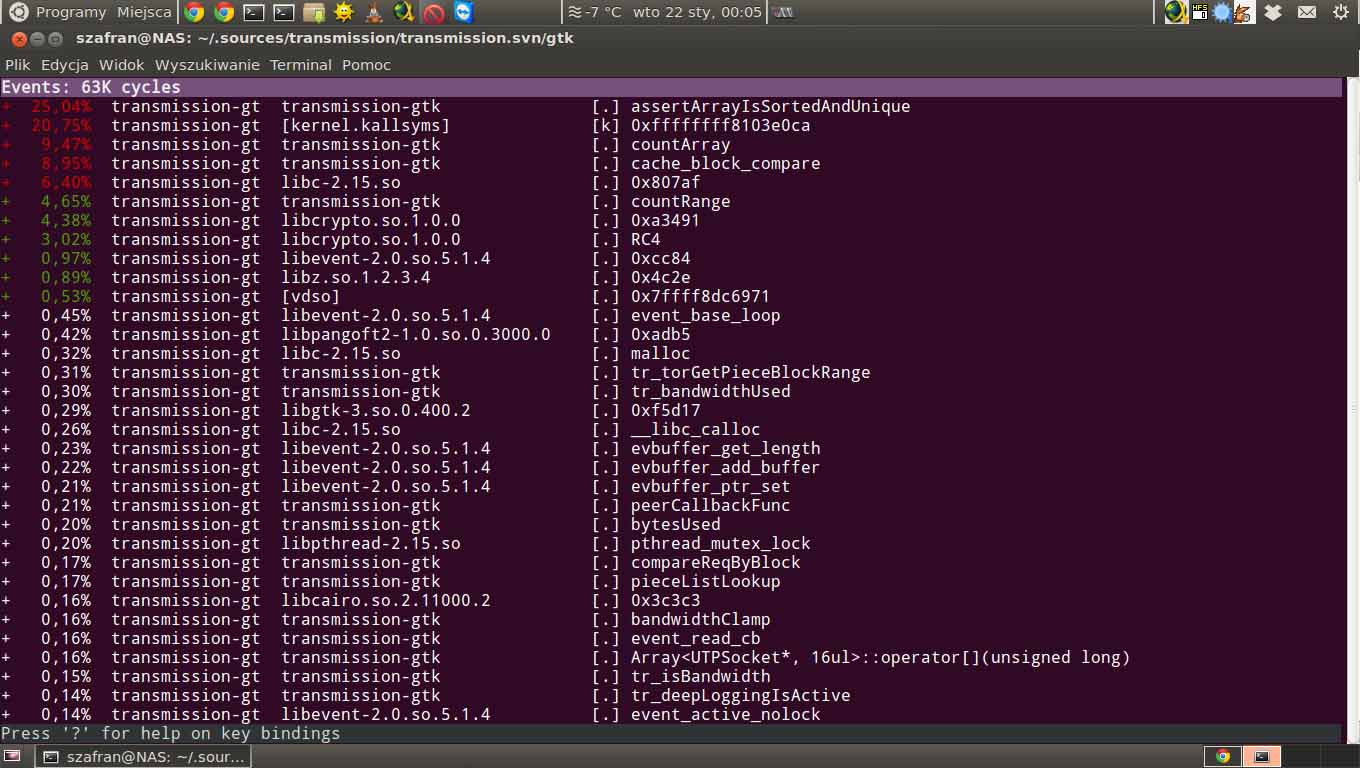Image resolution: width=1360 pixels, height=768 pixels.
Task: Open the first terminal launcher icon
Action: point(255,12)
